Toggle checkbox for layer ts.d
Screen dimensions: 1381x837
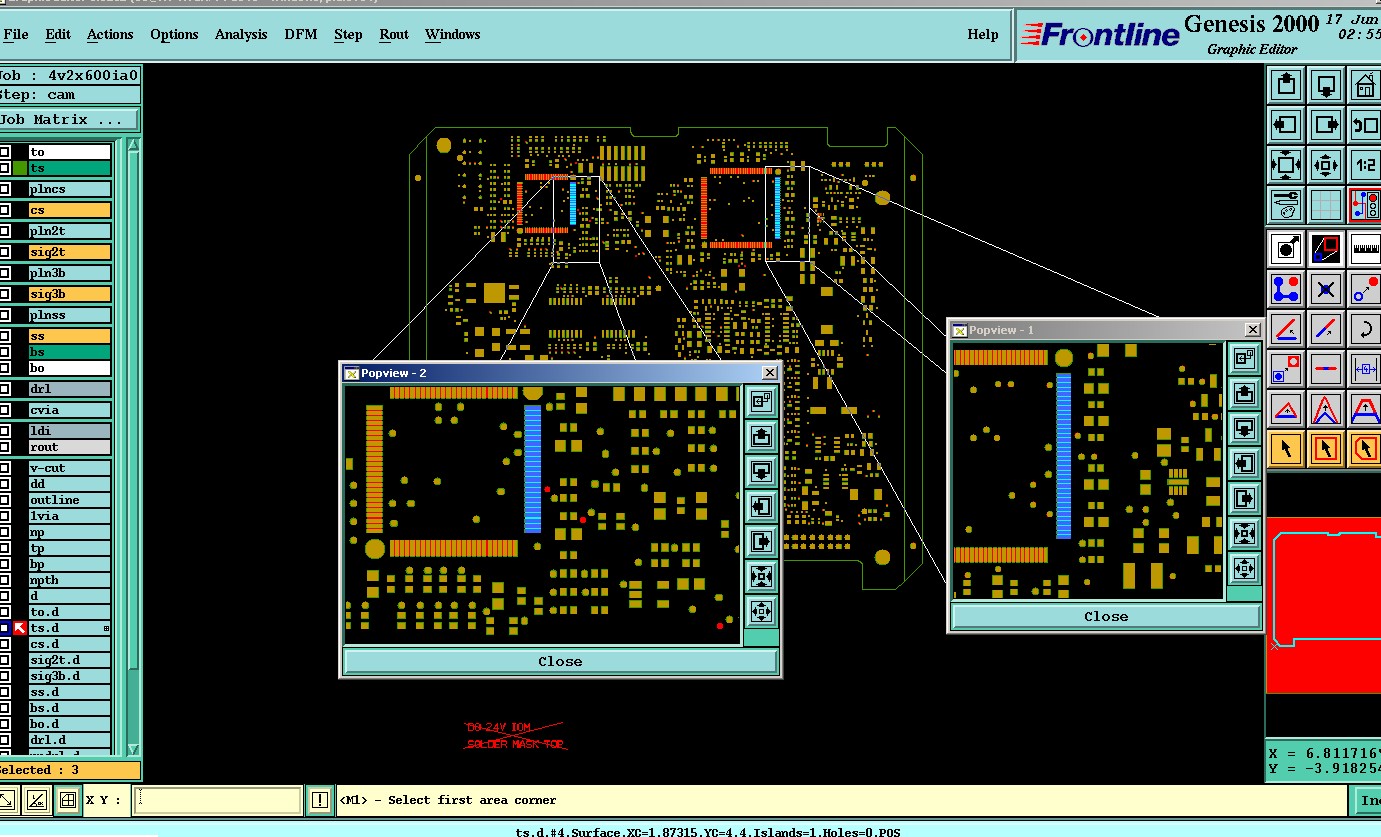click(x=5, y=628)
